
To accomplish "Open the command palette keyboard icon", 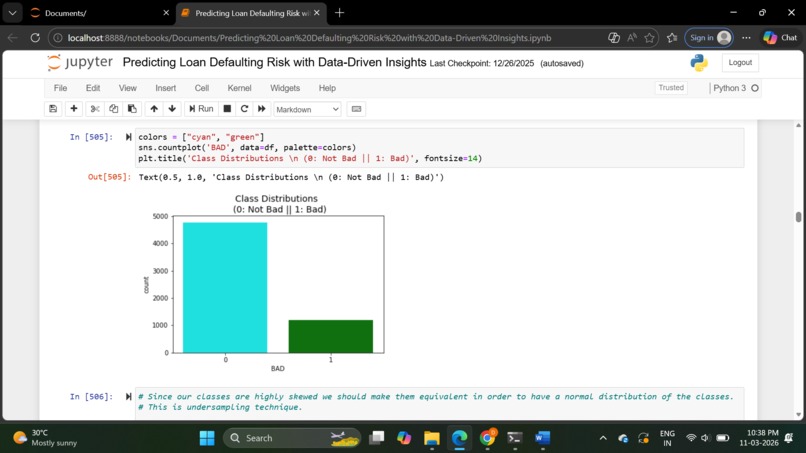I will point(356,109).
